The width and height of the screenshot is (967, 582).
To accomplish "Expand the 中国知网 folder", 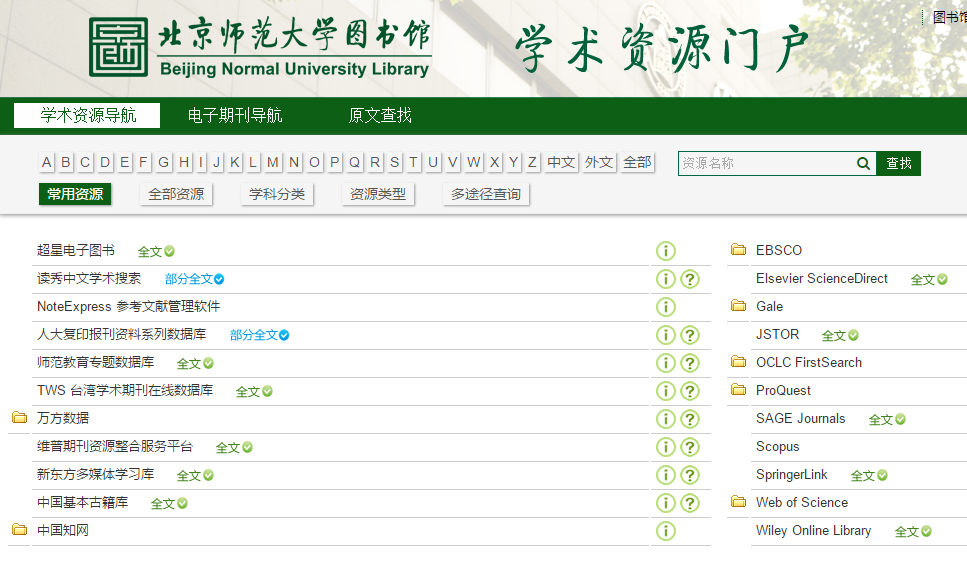I will click(x=19, y=530).
